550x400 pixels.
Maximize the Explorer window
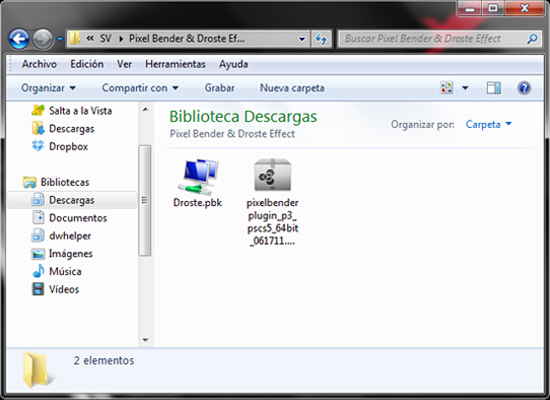492,8
